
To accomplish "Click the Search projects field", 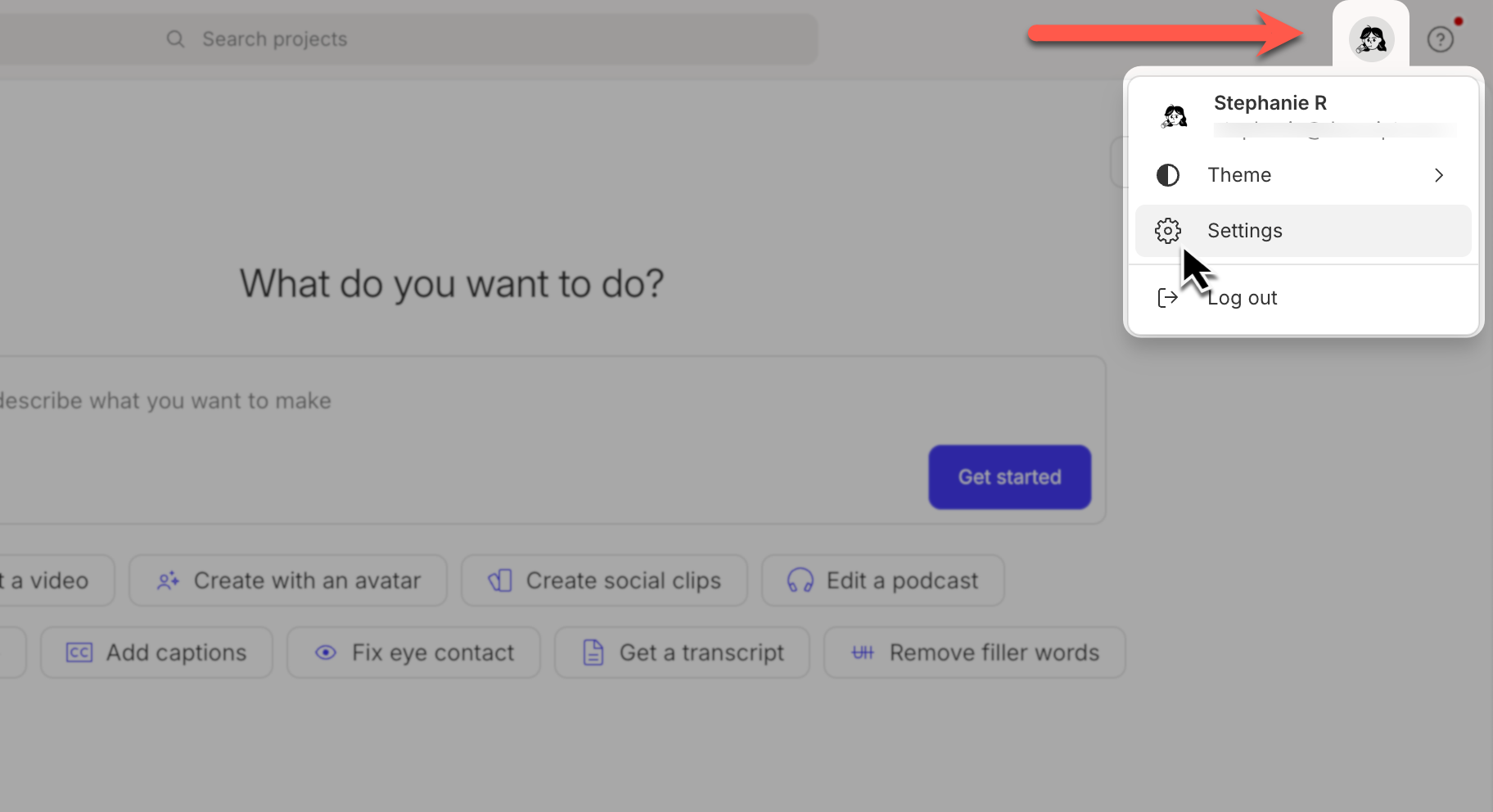I will 409,39.
